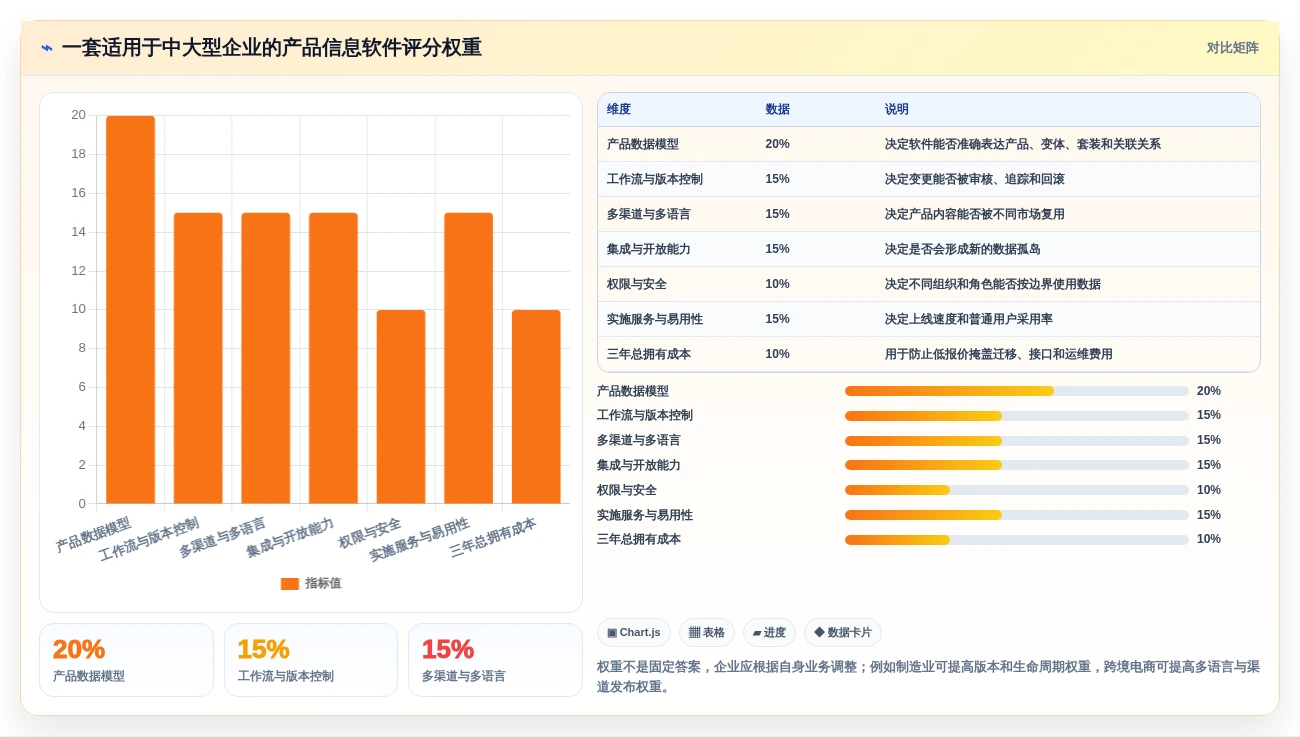Image resolution: width=1300 pixels, height=737 pixels.
Task: Select the 进度 tag chip
Action: pos(769,632)
